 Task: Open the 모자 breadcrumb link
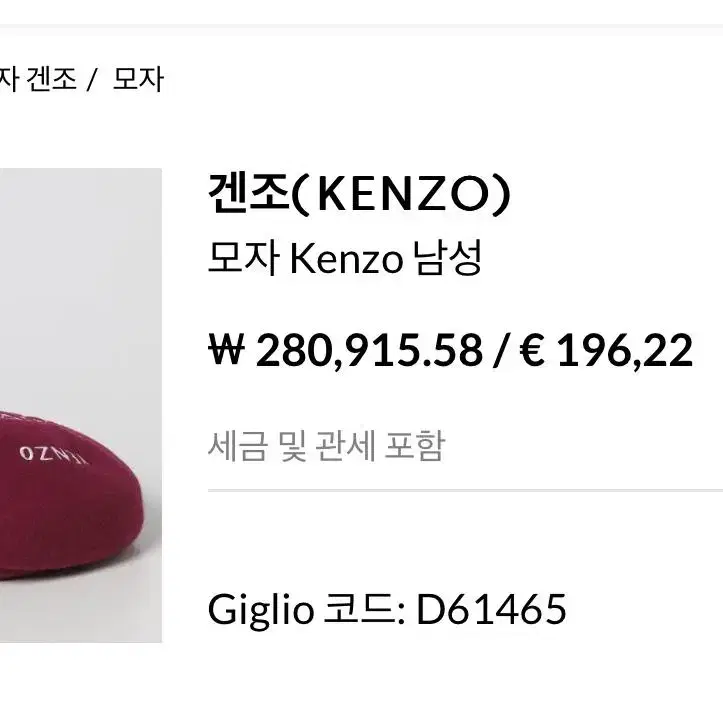pyautogui.click(x=138, y=79)
